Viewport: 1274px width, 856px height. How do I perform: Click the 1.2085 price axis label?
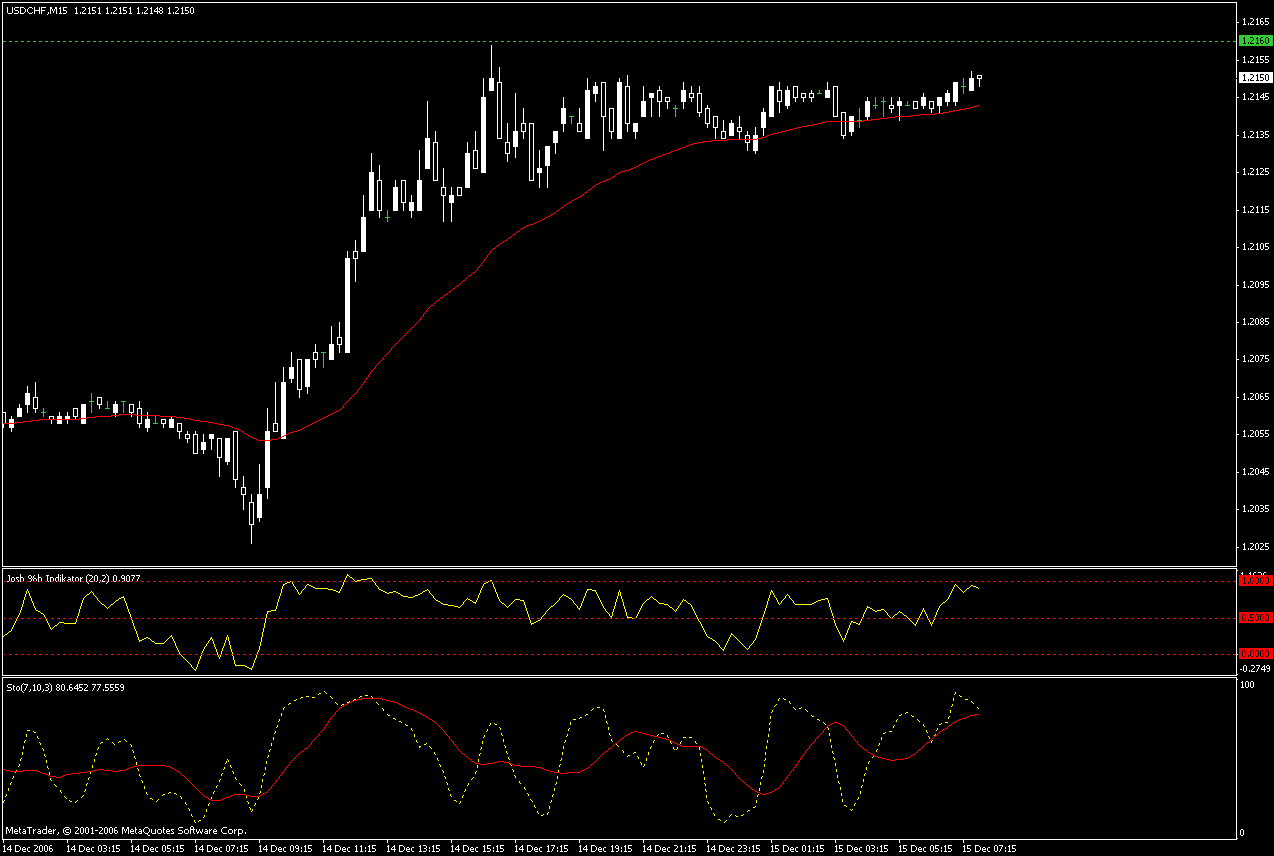pyautogui.click(x=1256, y=322)
